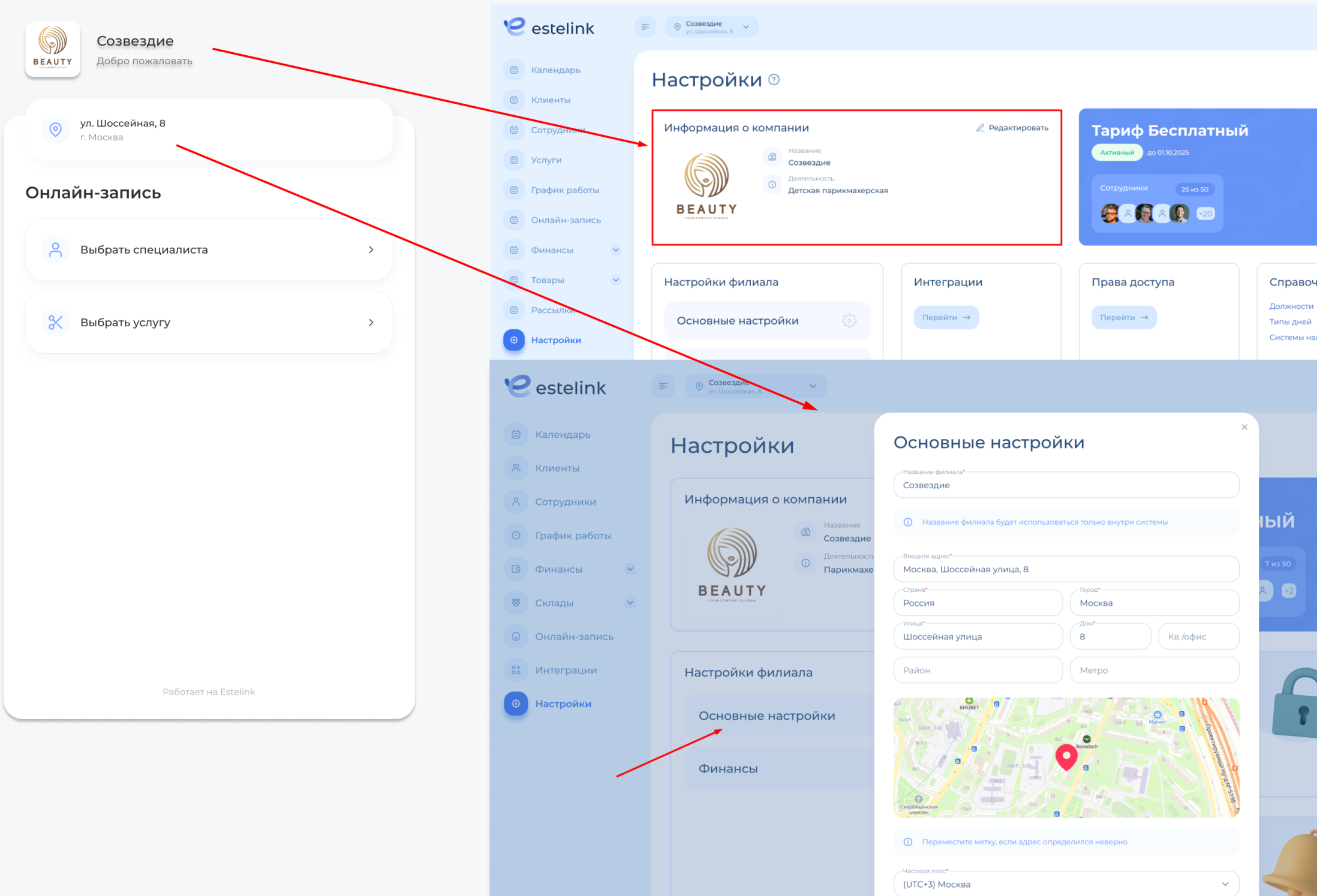Click Онлайн-запись icon in lower sidebar
The height and width of the screenshot is (896, 1317).
516,636
